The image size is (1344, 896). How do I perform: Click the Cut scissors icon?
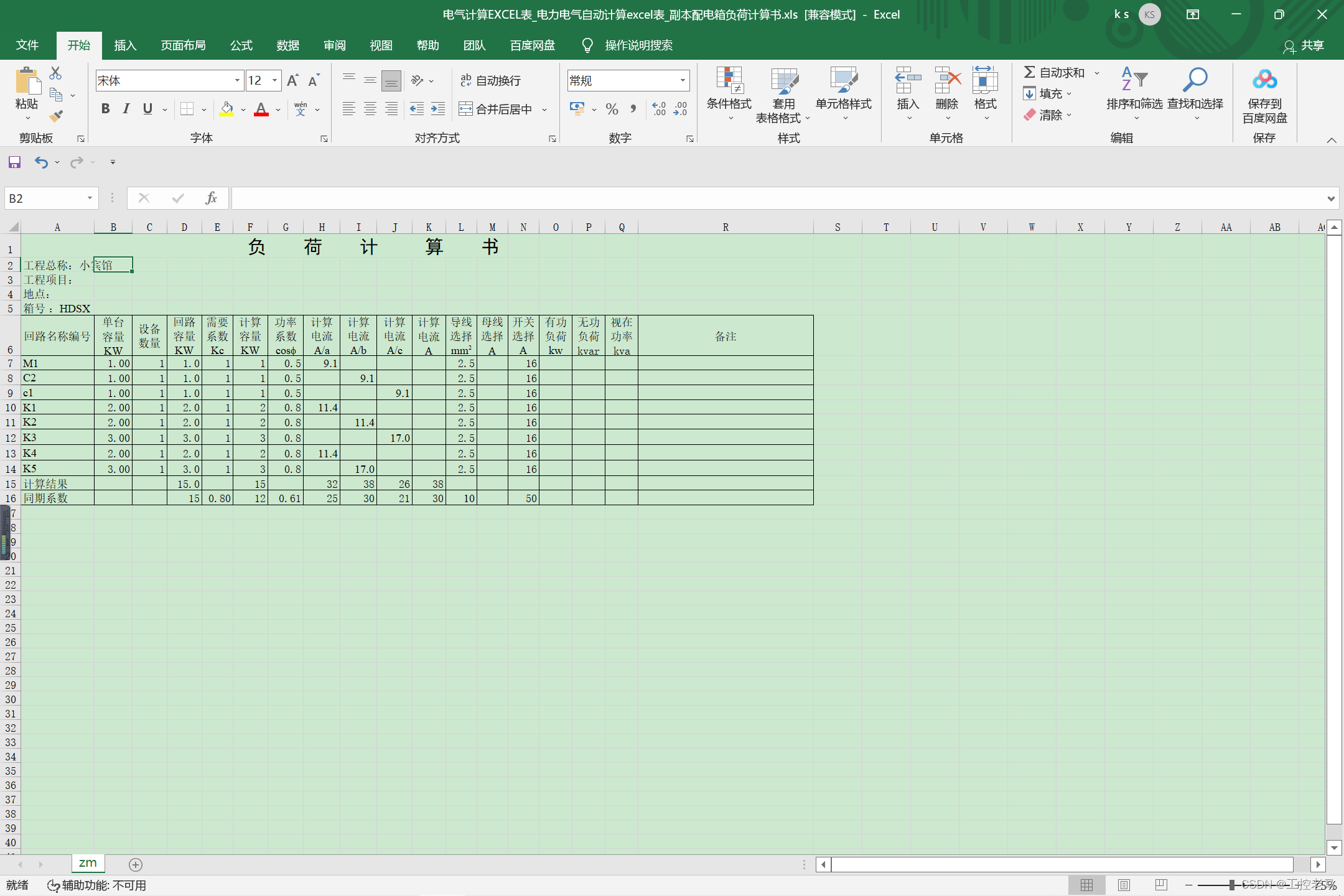55,73
